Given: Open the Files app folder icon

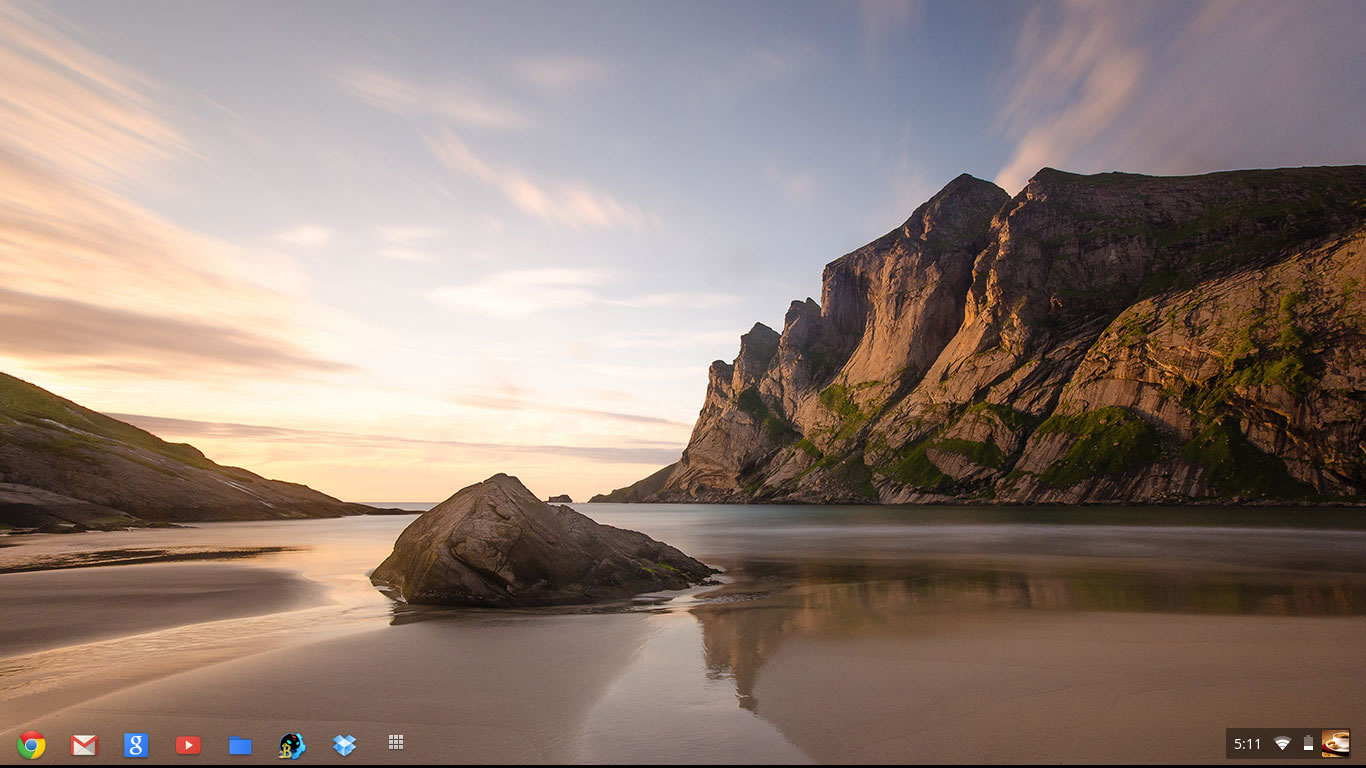Looking at the screenshot, I should [240, 745].
